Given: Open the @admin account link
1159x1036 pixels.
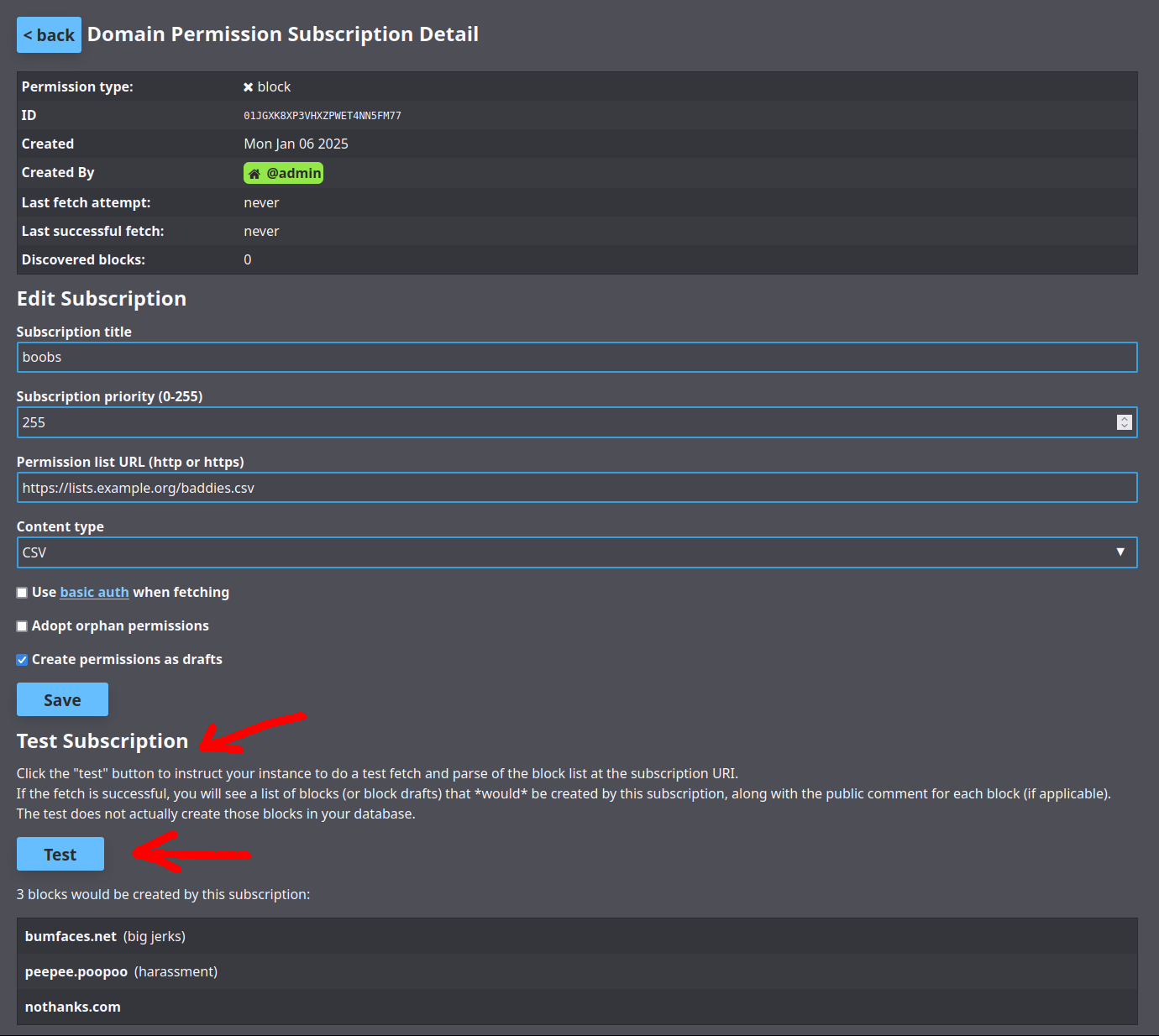Looking at the screenshot, I should pos(293,174).
